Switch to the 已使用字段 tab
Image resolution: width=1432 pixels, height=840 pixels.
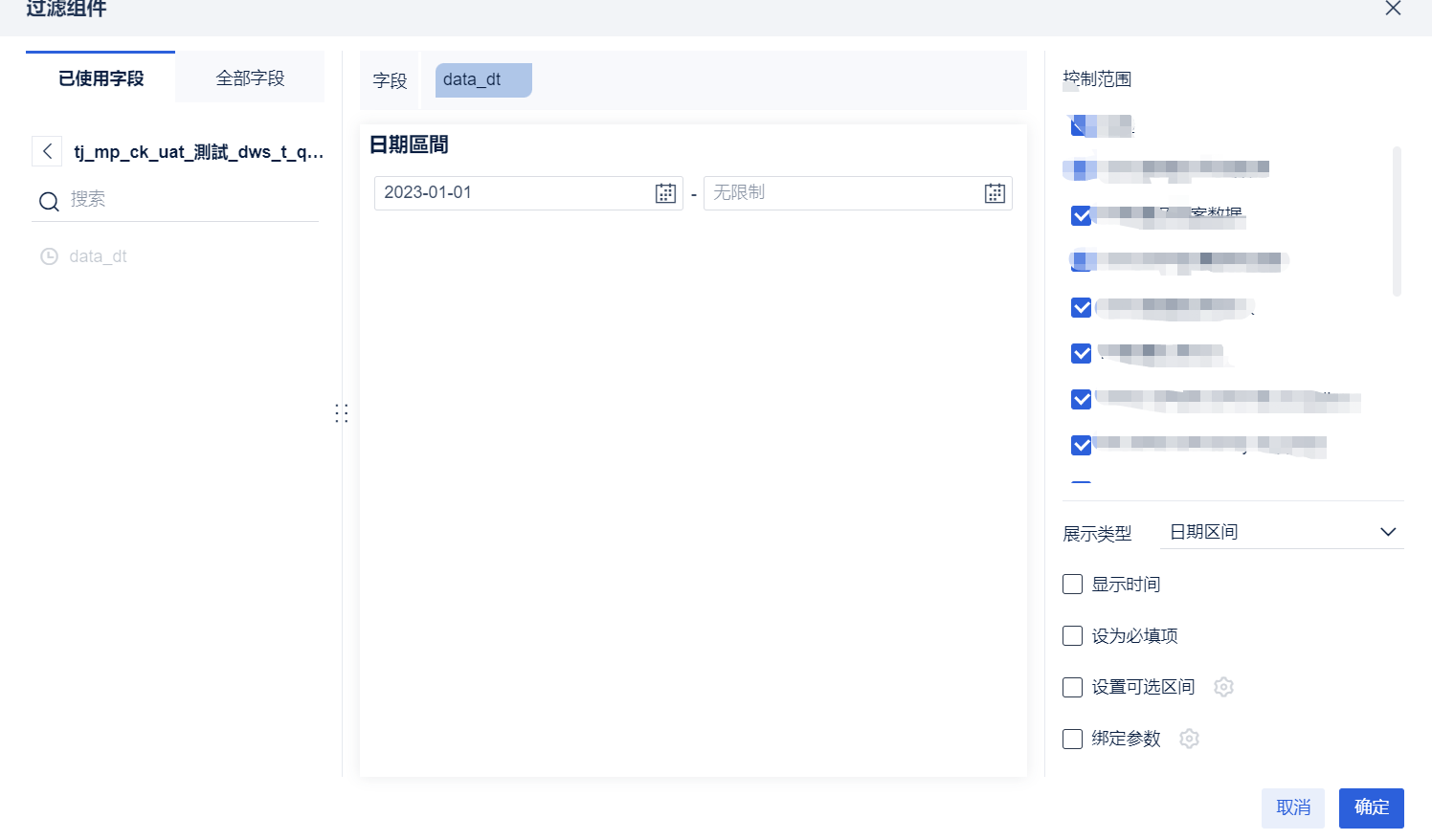[101, 77]
